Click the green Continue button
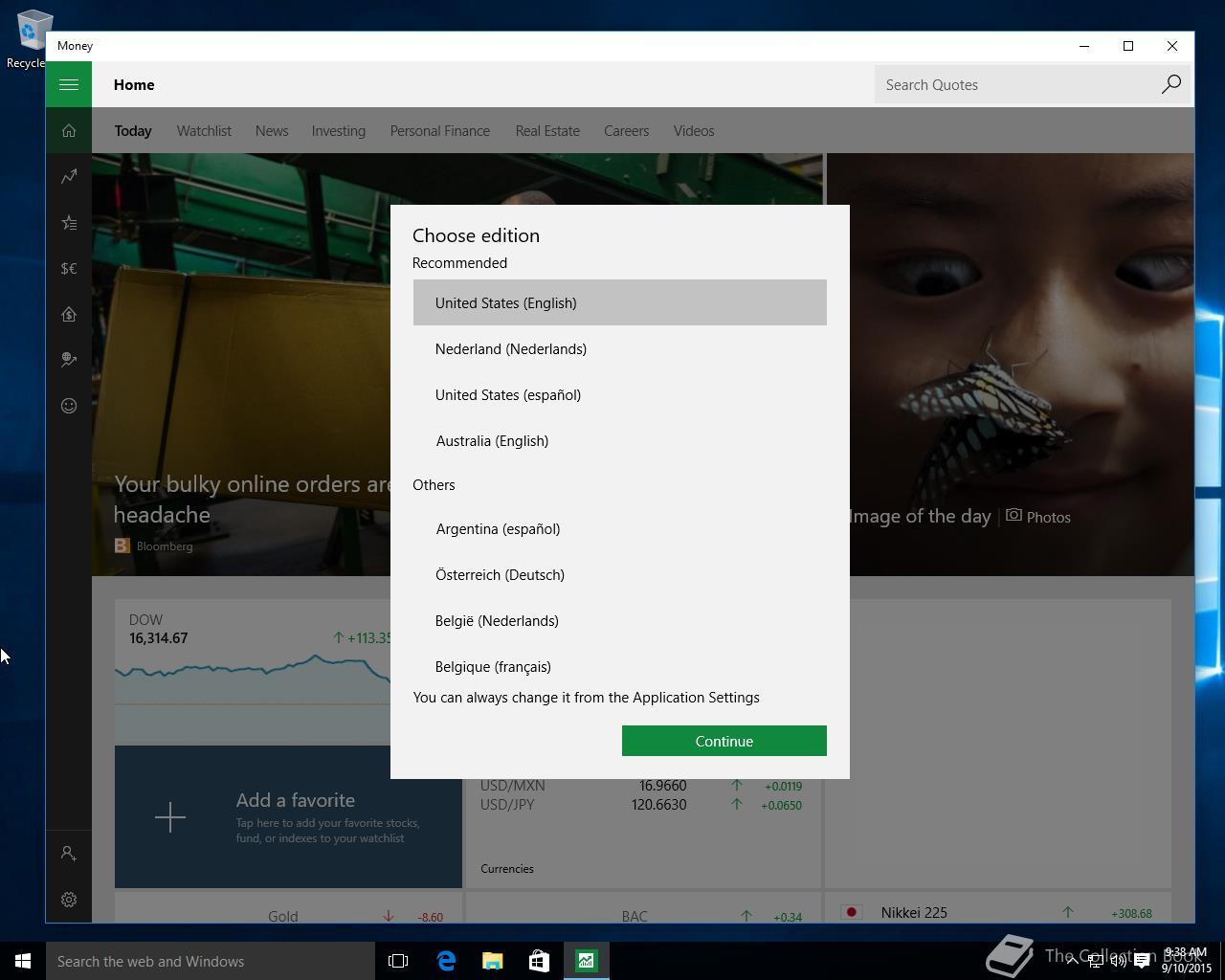Image resolution: width=1225 pixels, height=980 pixels. tap(724, 741)
